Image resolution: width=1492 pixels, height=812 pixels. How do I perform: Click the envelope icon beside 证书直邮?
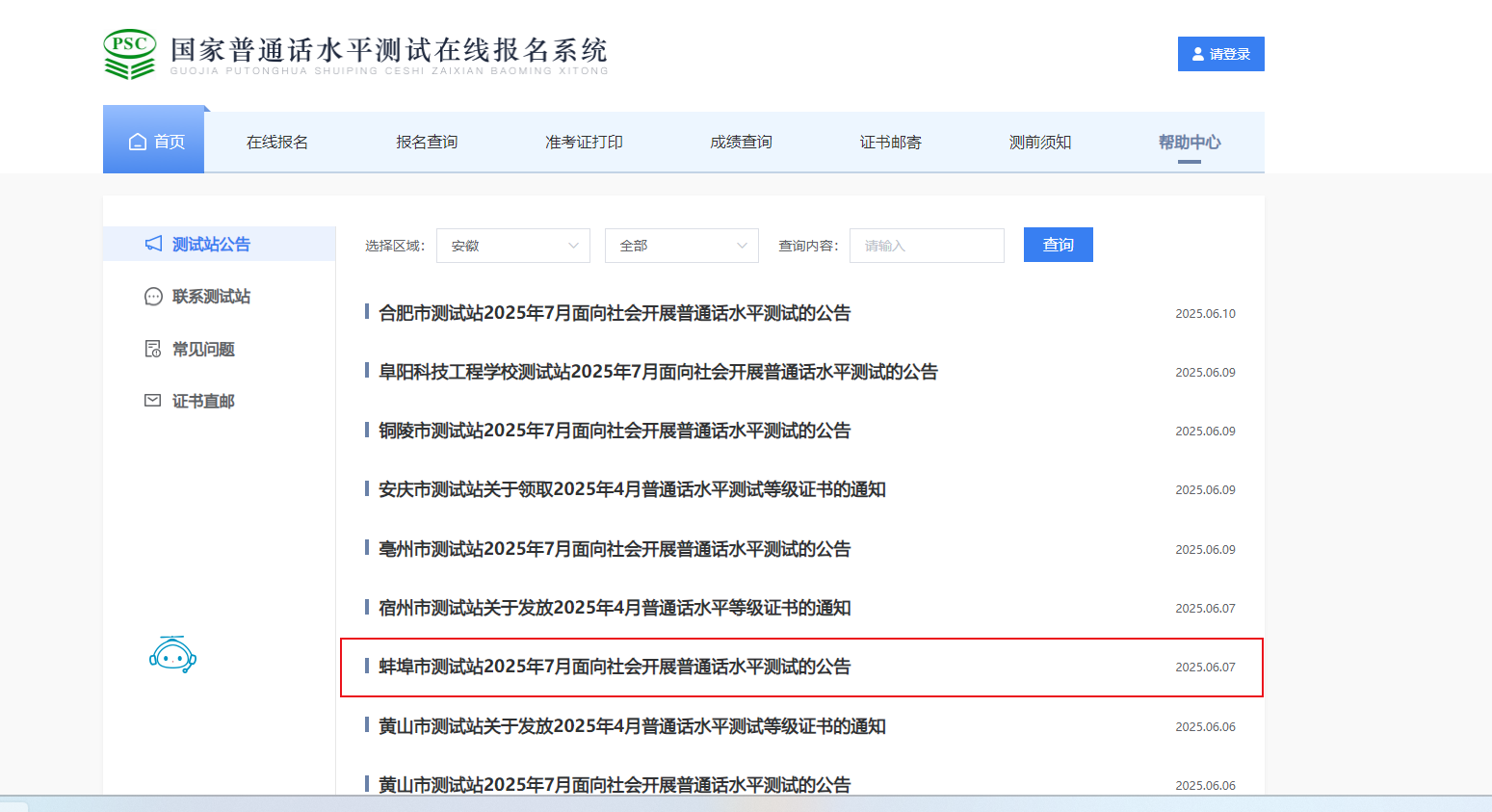pyautogui.click(x=153, y=401)
